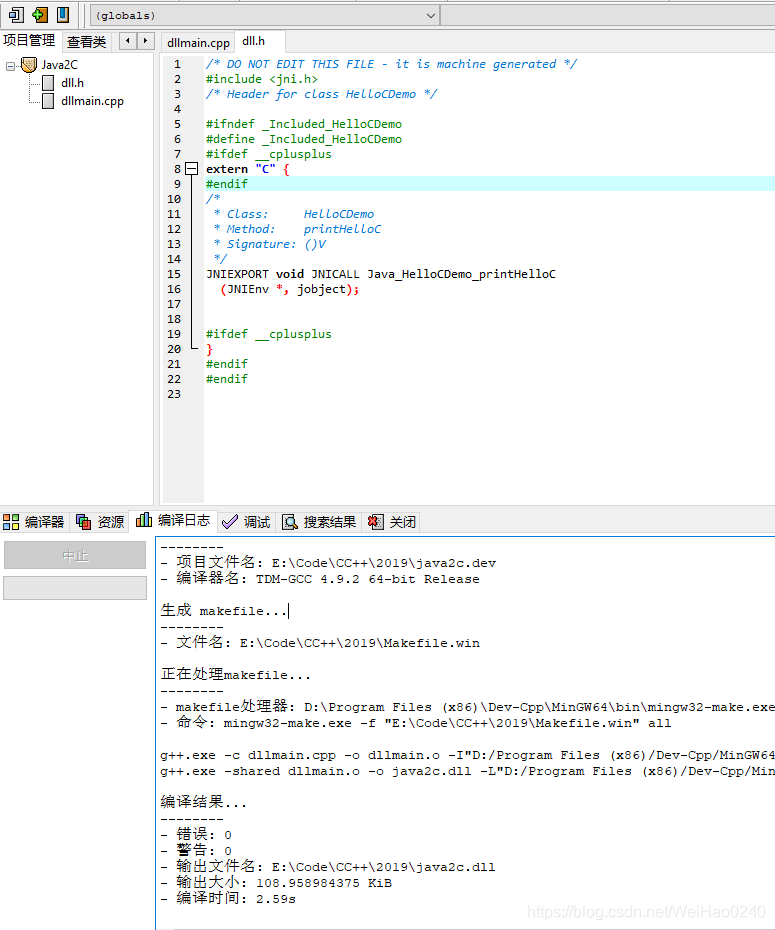Viewport: 775px width, 930px height.
Task: Open the 搜索结果 tab
Action: [320, 522]
